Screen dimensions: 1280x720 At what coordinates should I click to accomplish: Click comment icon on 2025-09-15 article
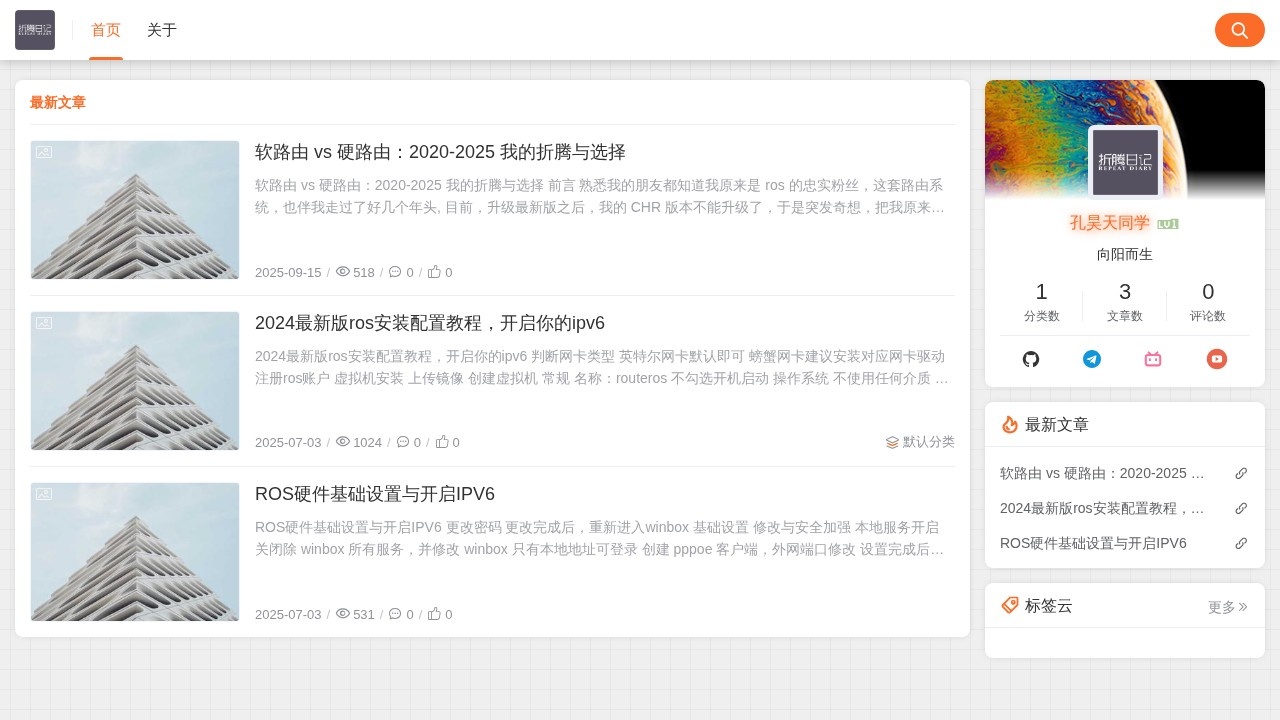pyautogui.click(x=395, y=272)
